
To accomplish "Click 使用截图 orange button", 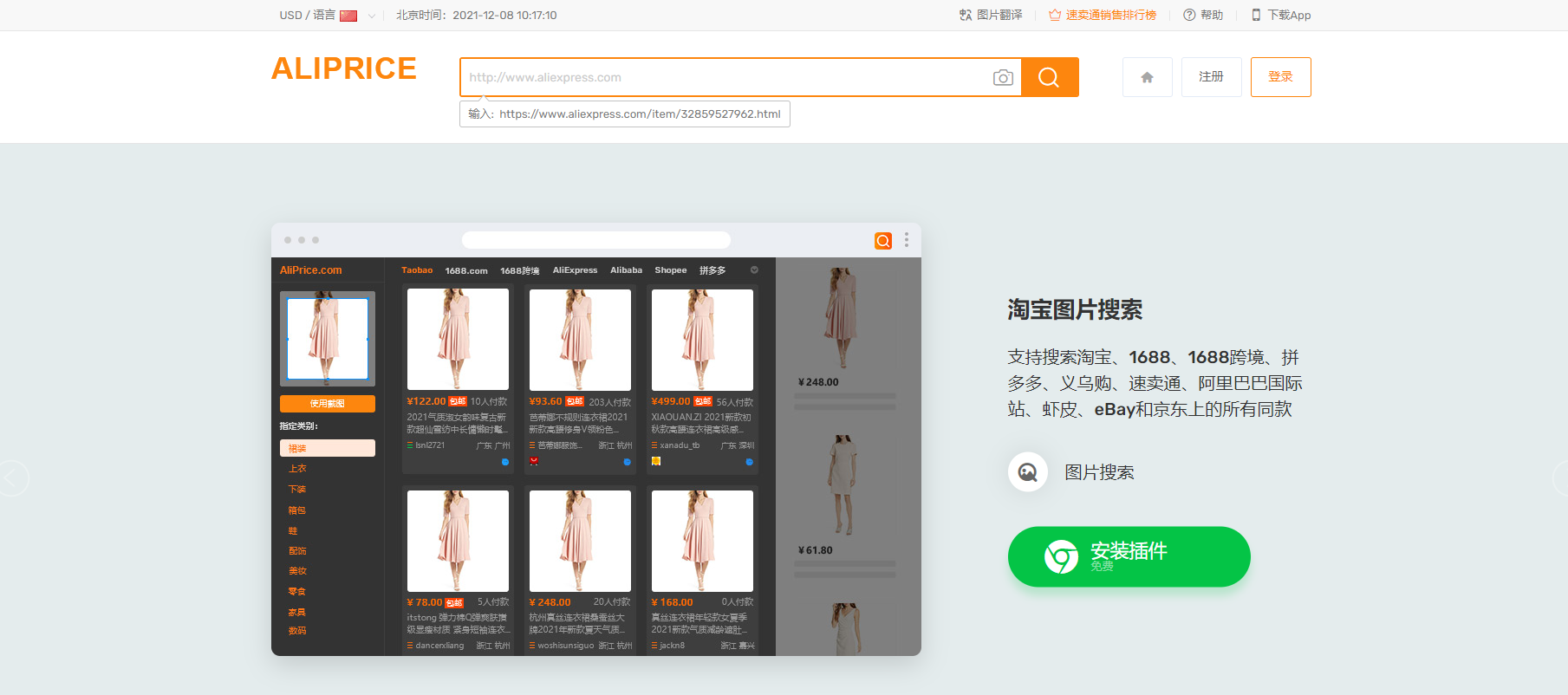I will pos(328,404).
